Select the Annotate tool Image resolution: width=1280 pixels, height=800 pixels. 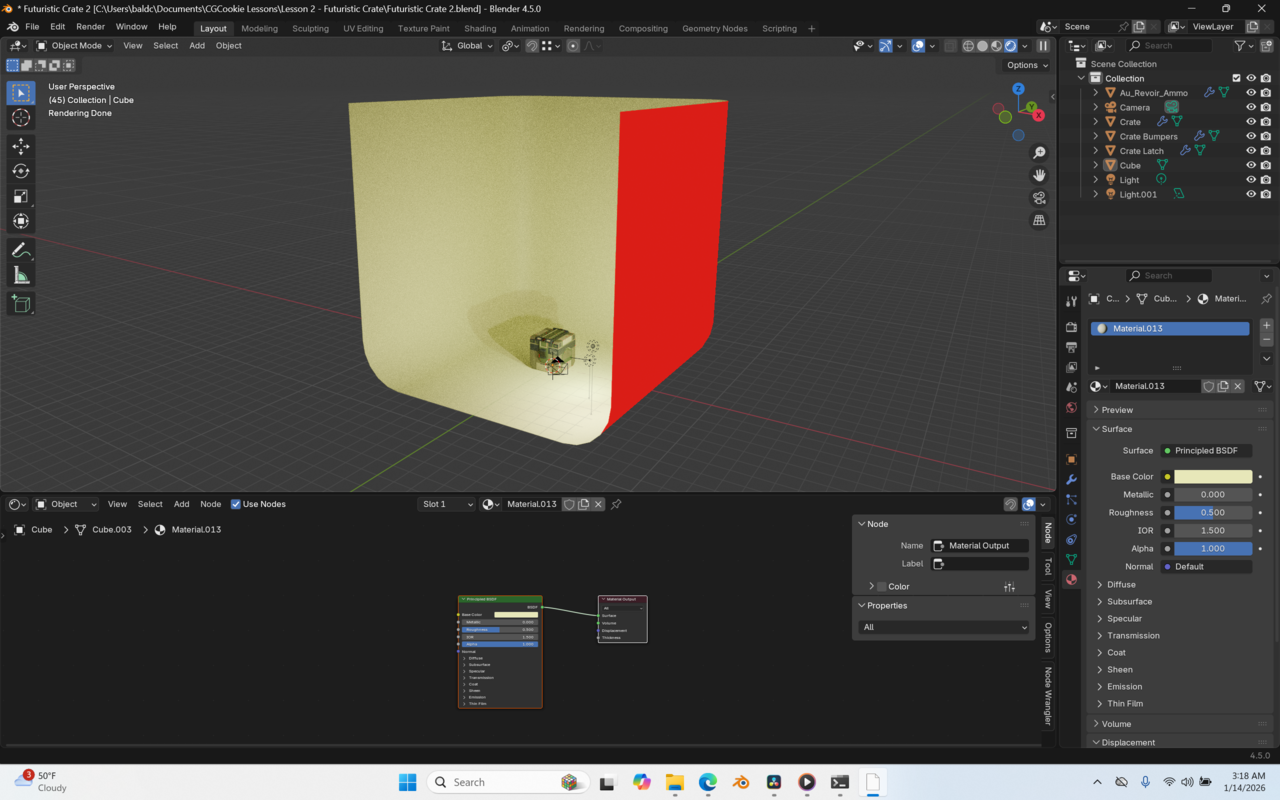click(x=21, y=250)
